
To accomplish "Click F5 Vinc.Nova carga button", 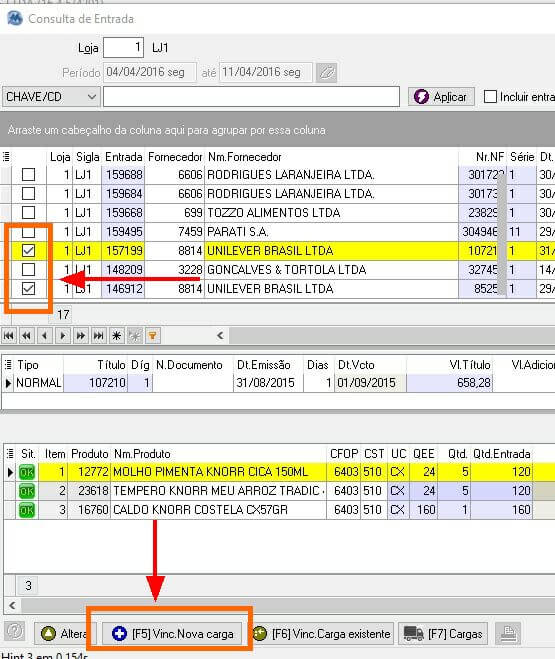I will pos(173,633).
